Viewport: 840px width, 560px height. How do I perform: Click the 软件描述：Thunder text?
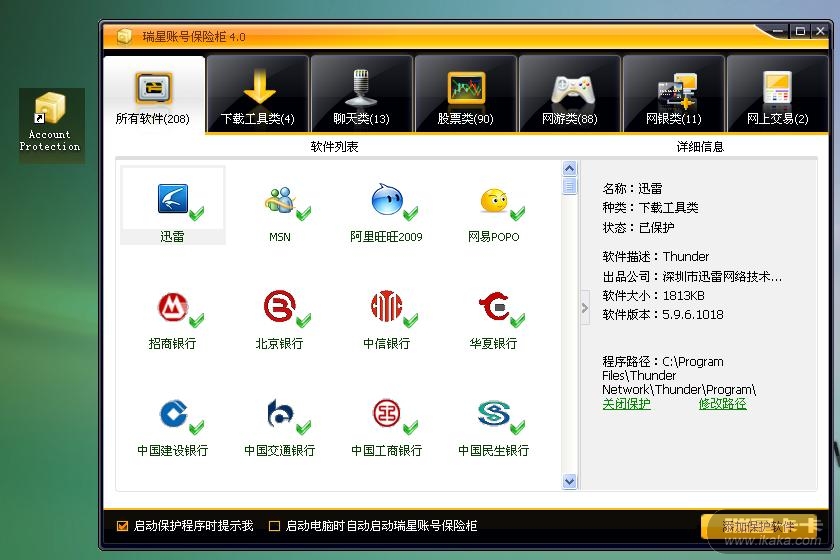click(656, 257)
